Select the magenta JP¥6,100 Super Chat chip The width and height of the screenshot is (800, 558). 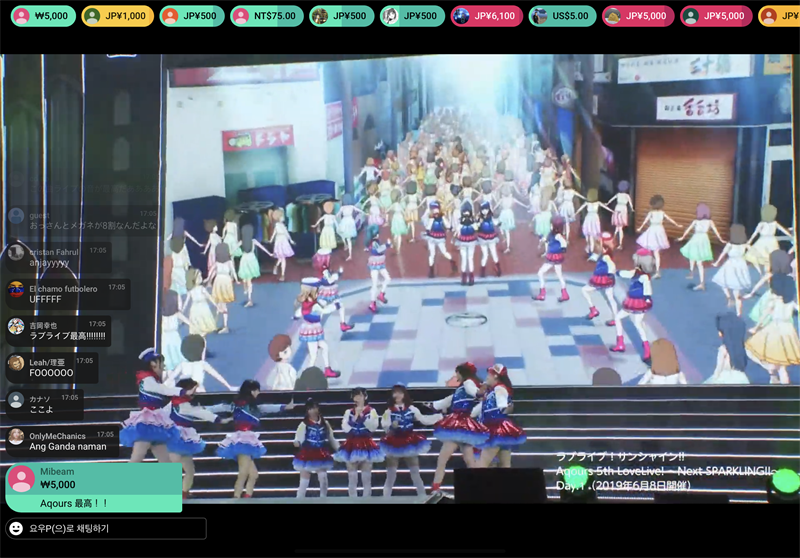tap(486, 16)
